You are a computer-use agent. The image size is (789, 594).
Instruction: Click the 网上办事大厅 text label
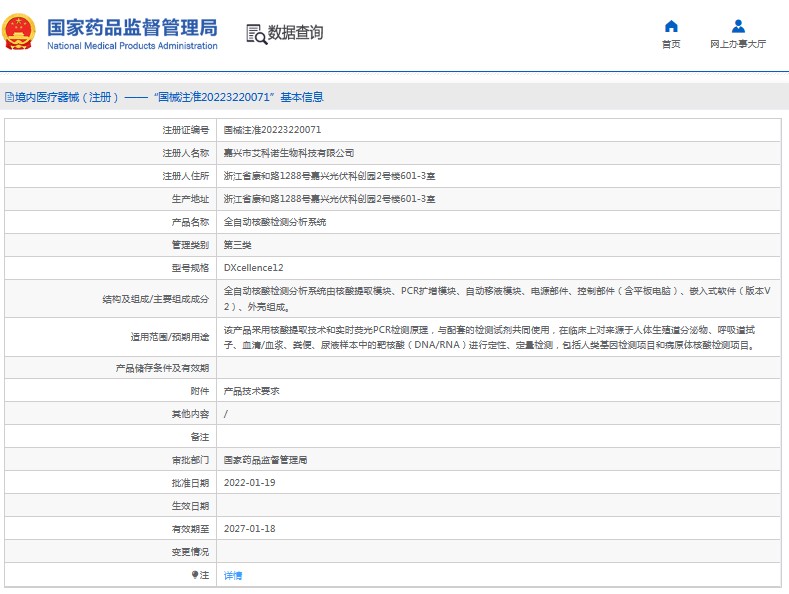738,44
